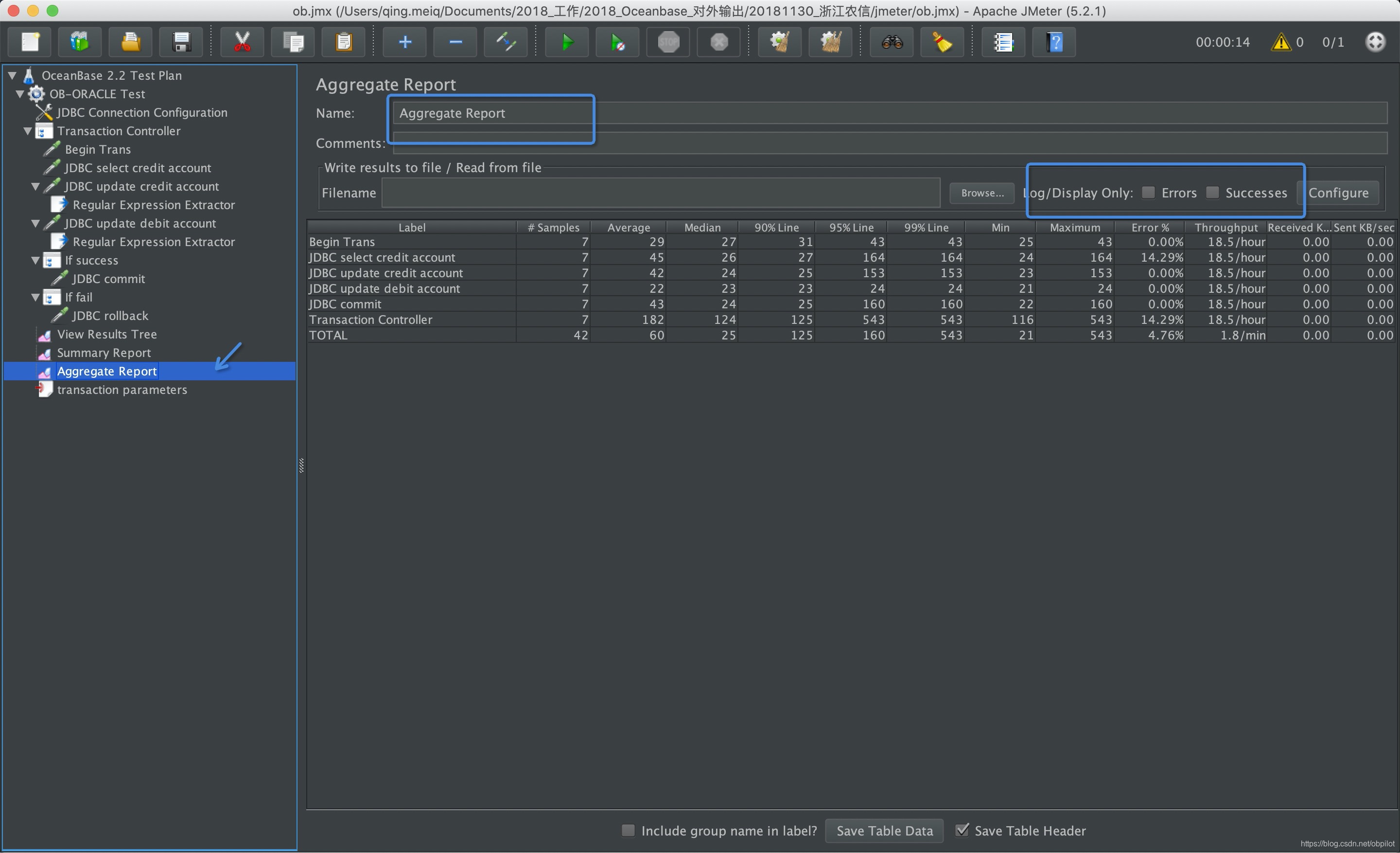The width and height of the screenshot is (1400, 853).
Task: Click the Stop test icon
Action: coord(668,42)
